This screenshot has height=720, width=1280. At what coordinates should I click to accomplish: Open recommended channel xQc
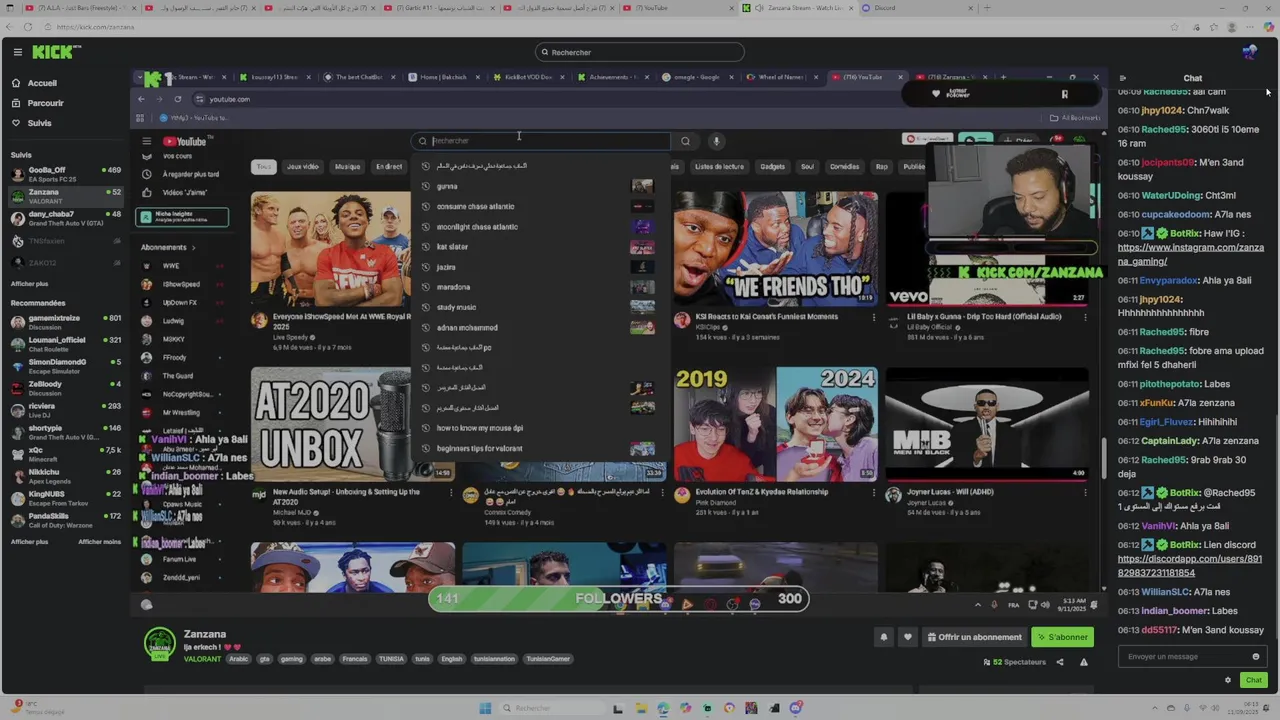(x=65, y=454)
